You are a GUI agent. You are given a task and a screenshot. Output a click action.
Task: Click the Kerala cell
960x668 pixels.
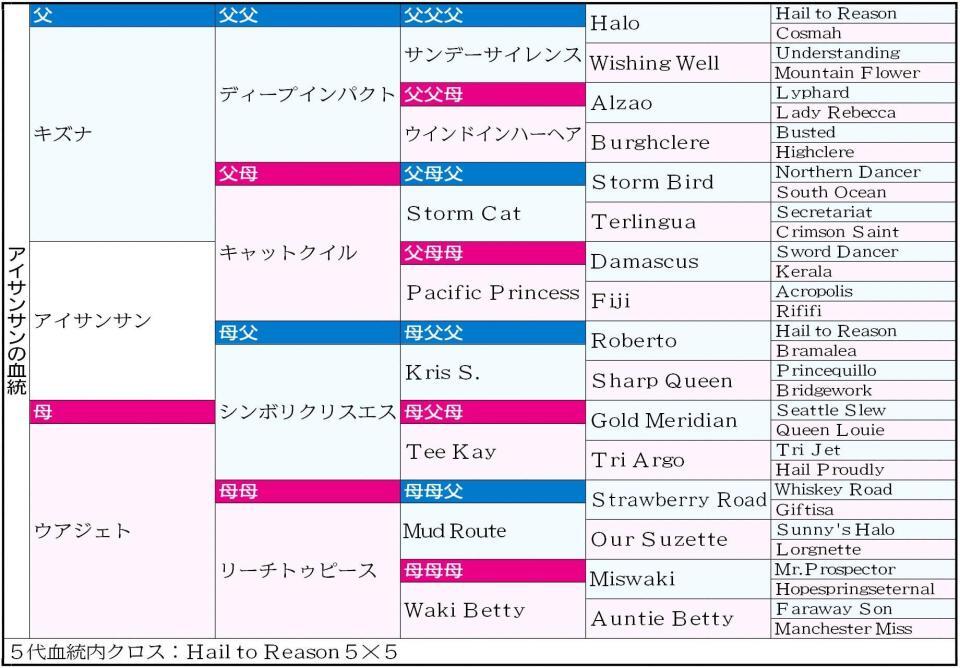tap(863, 271)
